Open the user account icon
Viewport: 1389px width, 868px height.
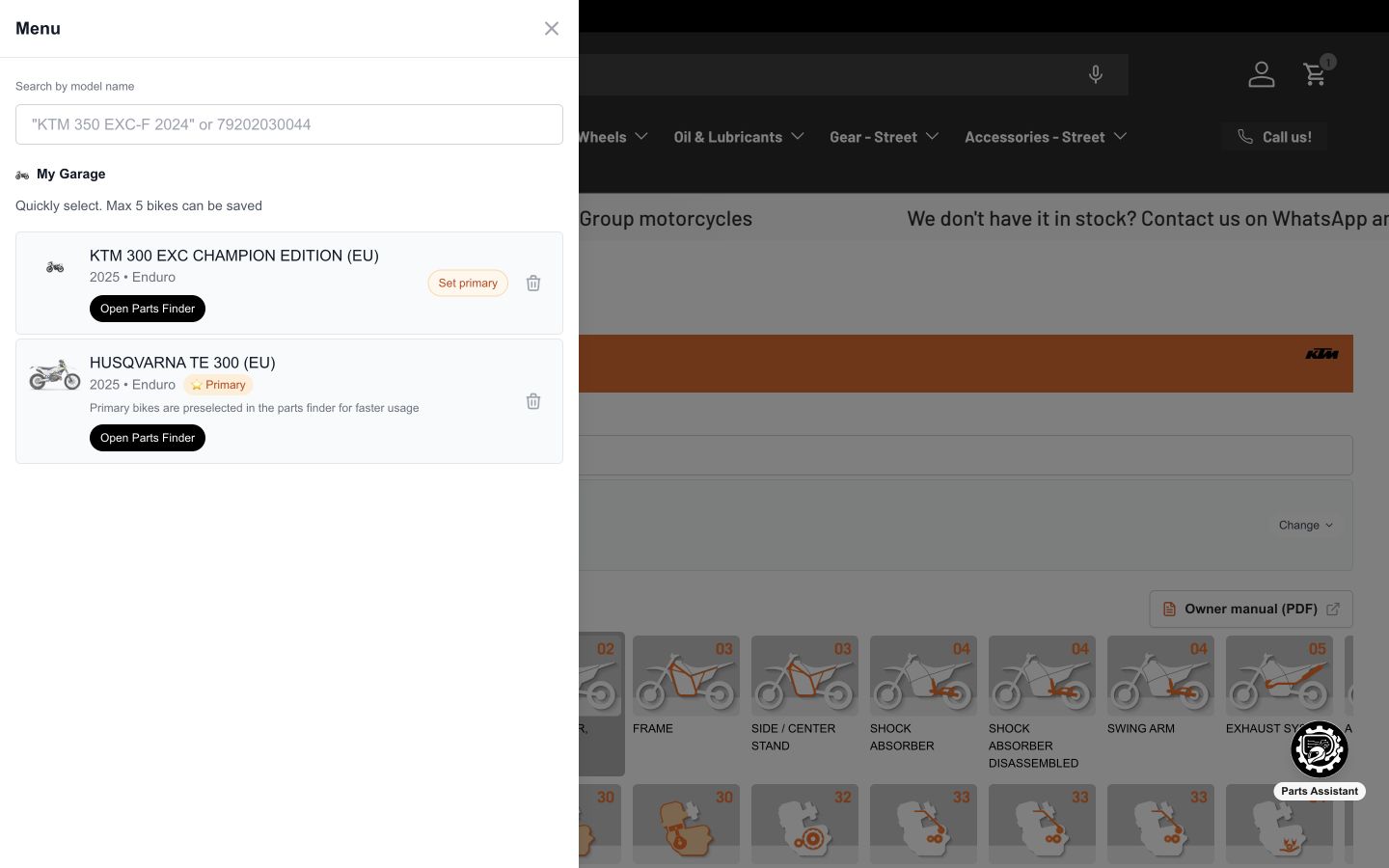1262,74
